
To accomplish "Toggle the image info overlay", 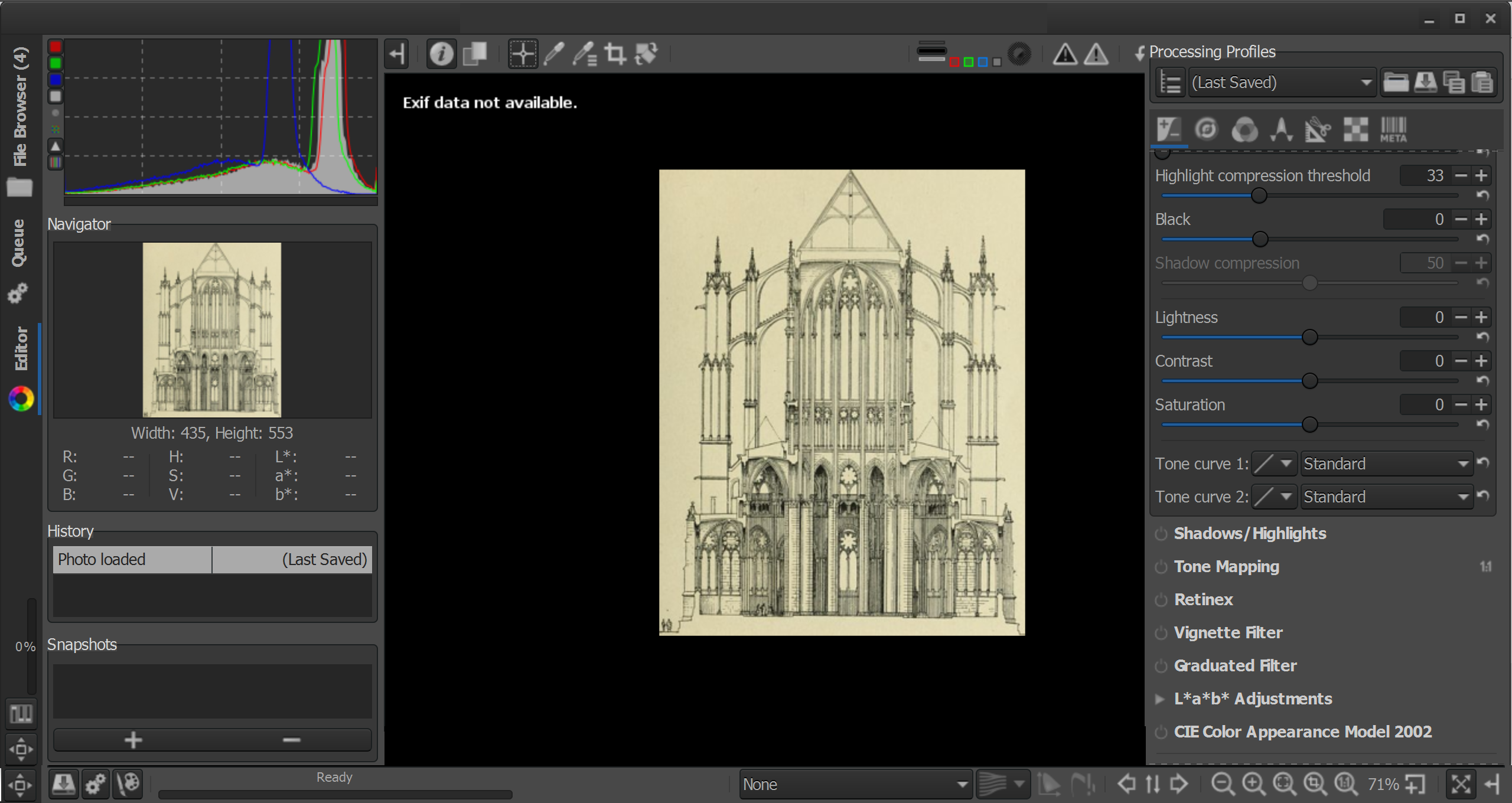I will (x=441, y=54).
